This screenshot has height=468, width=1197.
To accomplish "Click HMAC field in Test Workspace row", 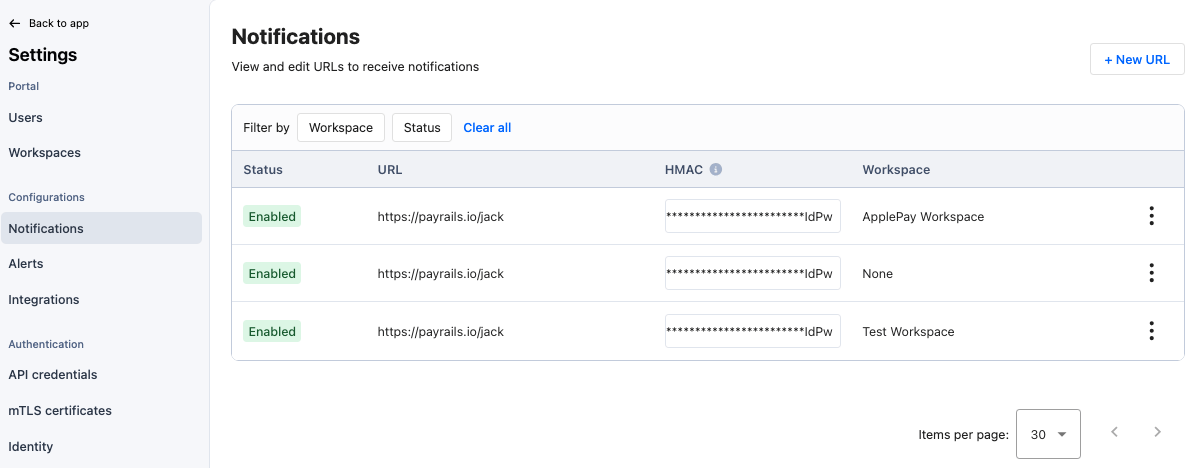I will 753,331.
